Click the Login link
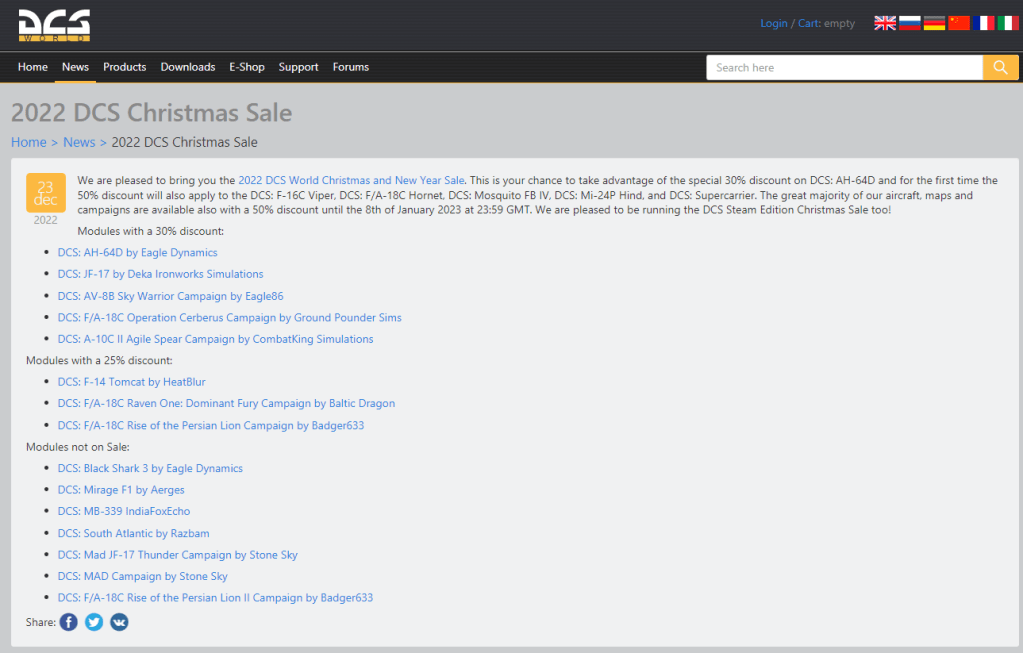This screenshot has width=1023, height=653. tap(773, 23)
